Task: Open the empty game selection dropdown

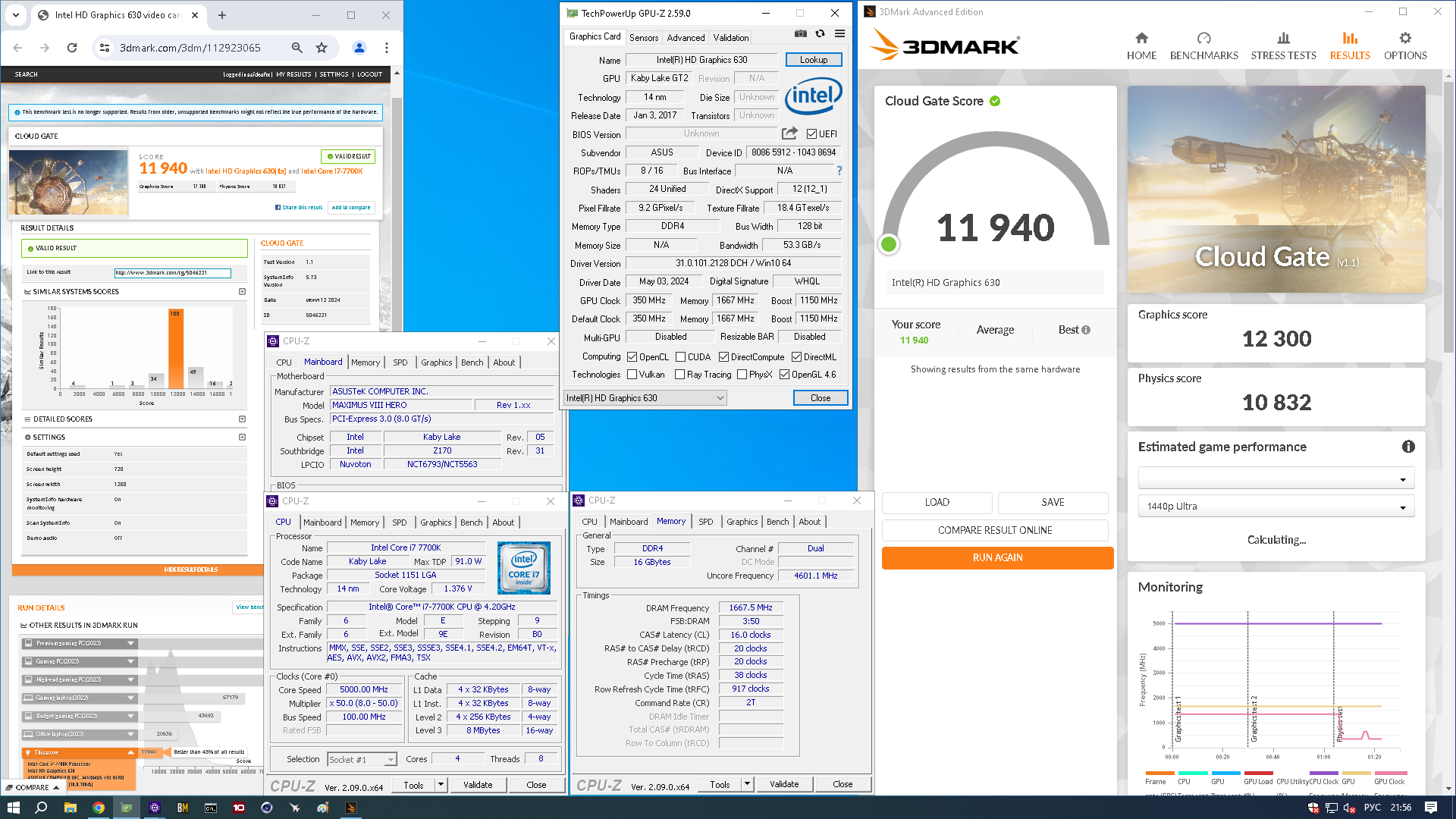Action: [1276, 478]
